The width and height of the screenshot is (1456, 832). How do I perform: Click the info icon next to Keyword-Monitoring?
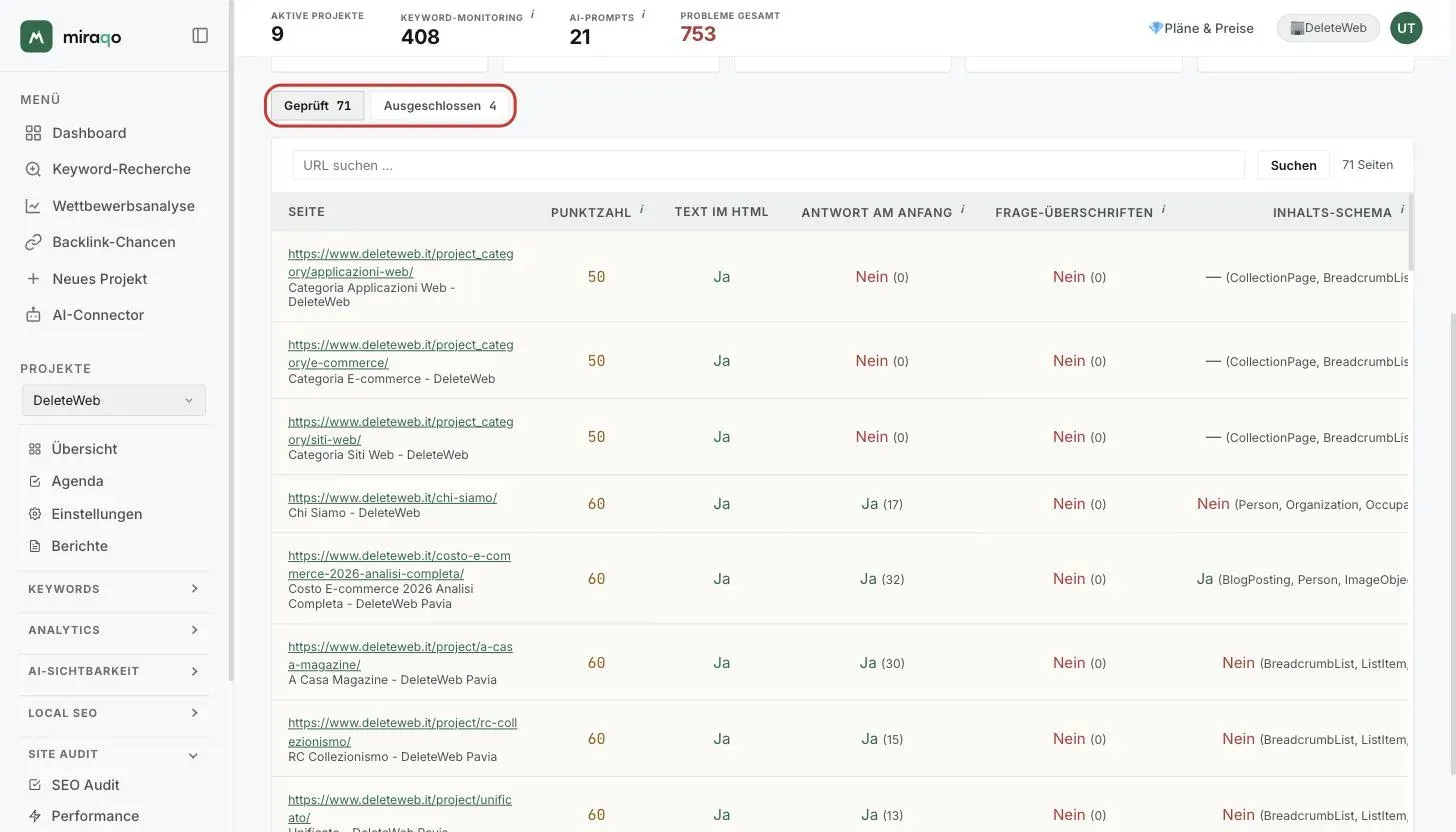[x=532, y=15]
